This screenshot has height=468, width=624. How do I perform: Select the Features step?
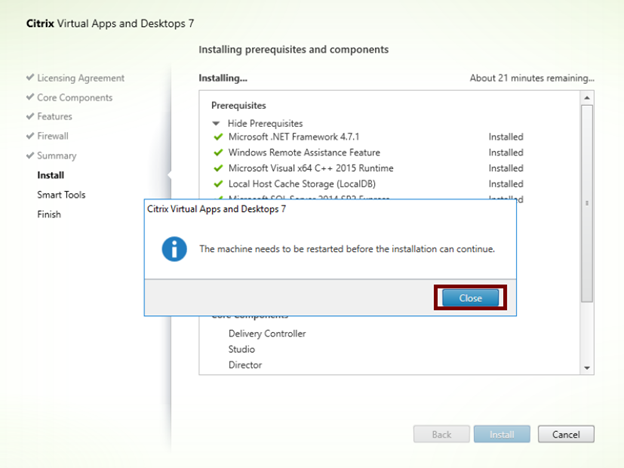[x=55, y=117]
